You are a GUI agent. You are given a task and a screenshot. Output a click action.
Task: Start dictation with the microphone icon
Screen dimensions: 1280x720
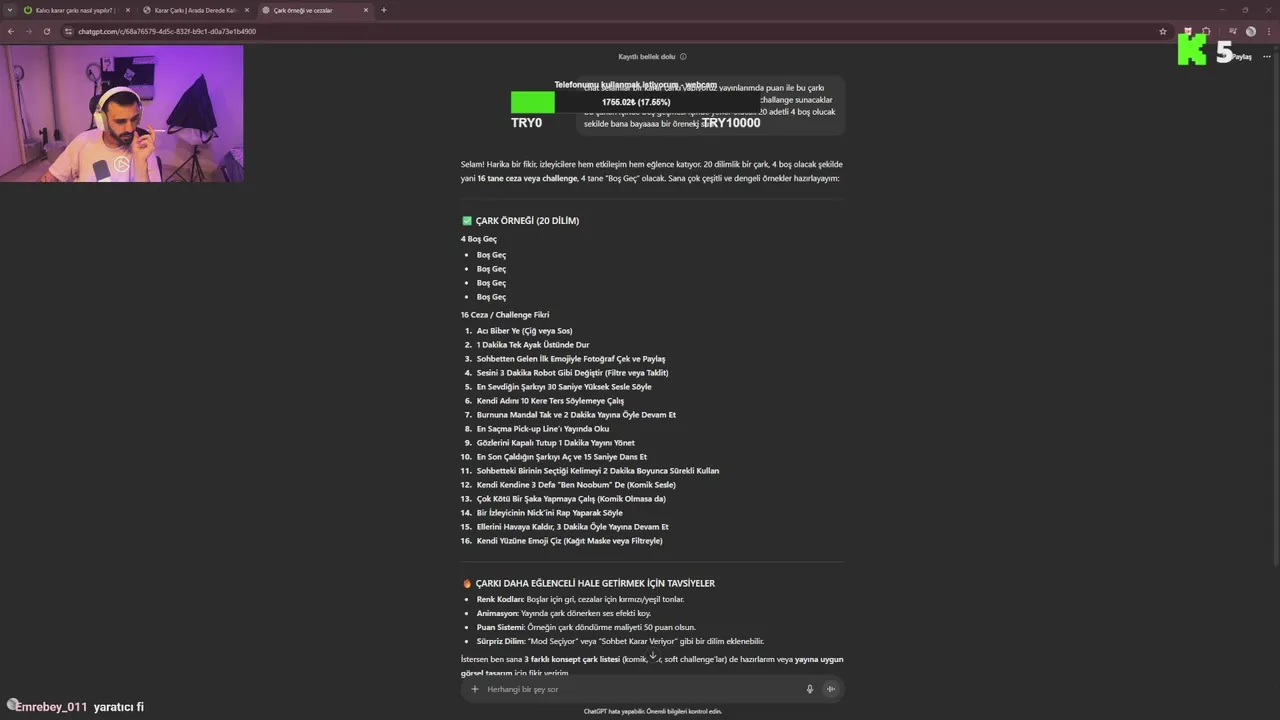[x=810, y=689]
